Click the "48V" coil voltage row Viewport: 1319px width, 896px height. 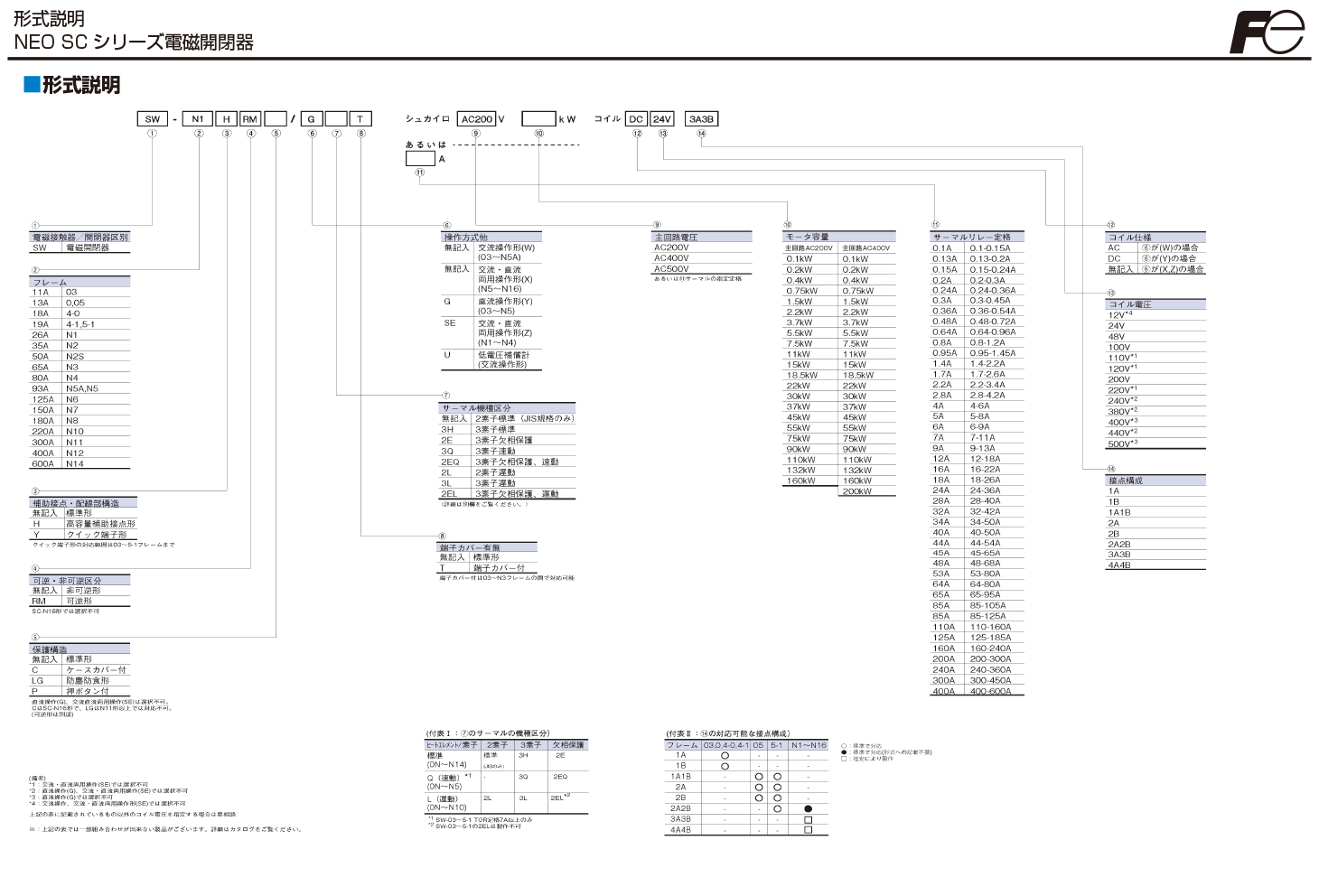(1156, 336)
